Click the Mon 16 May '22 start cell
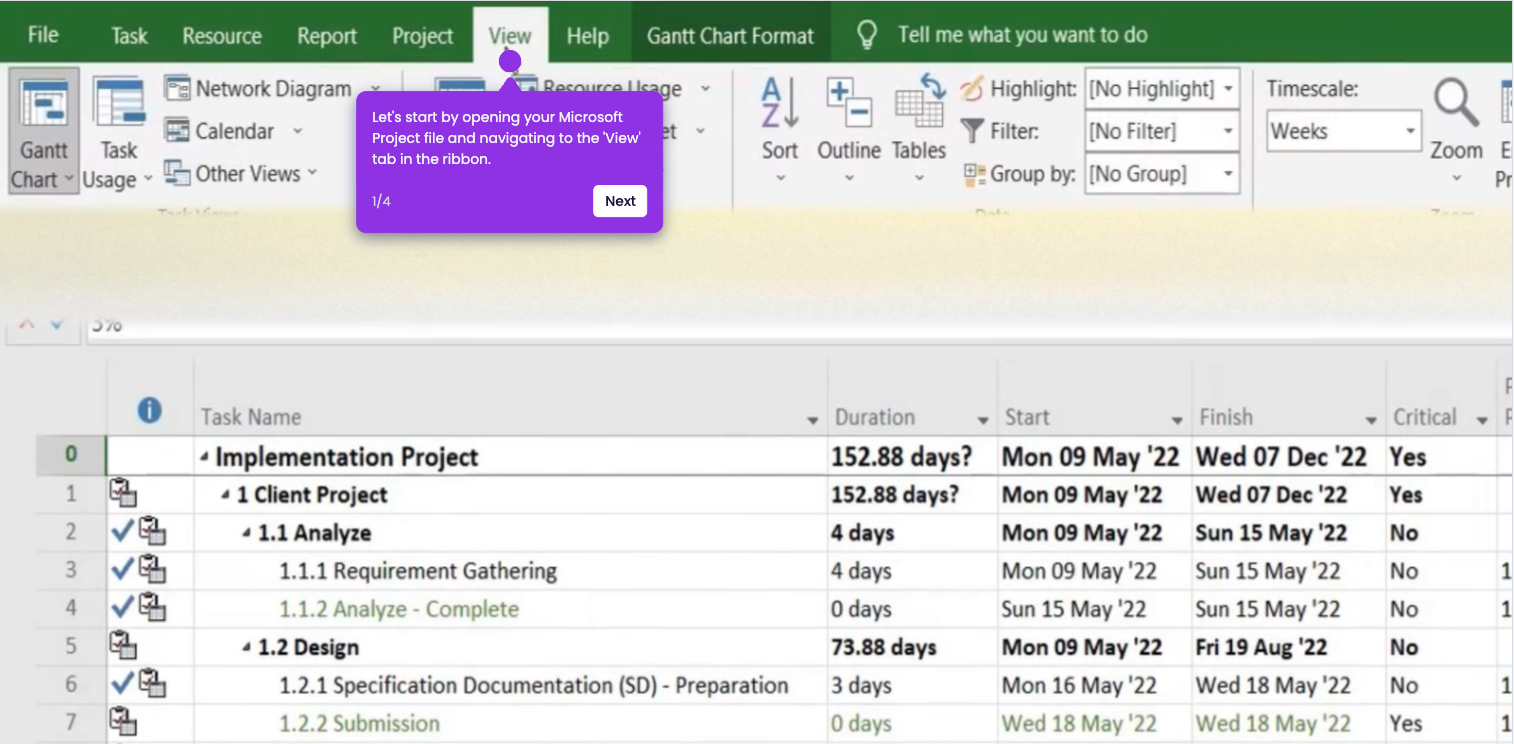The width and height of the screenshot is (1514, 744). (1094, 685)
